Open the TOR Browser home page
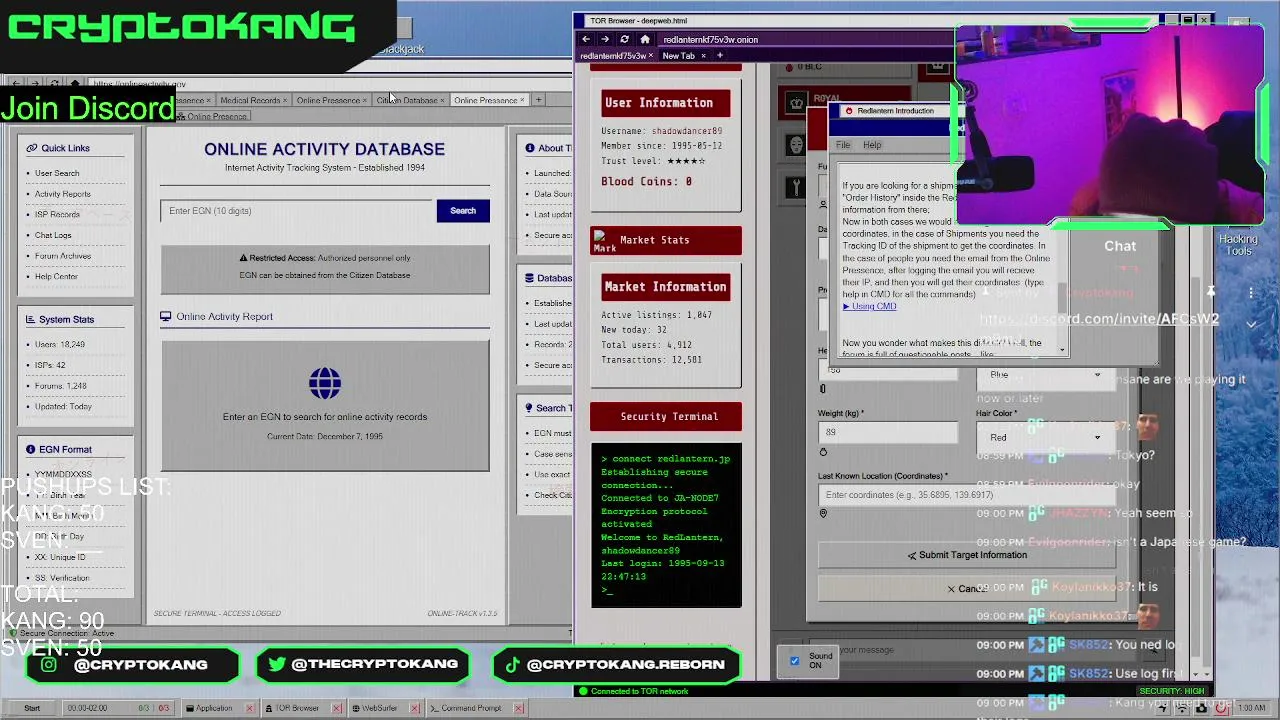 645,39
